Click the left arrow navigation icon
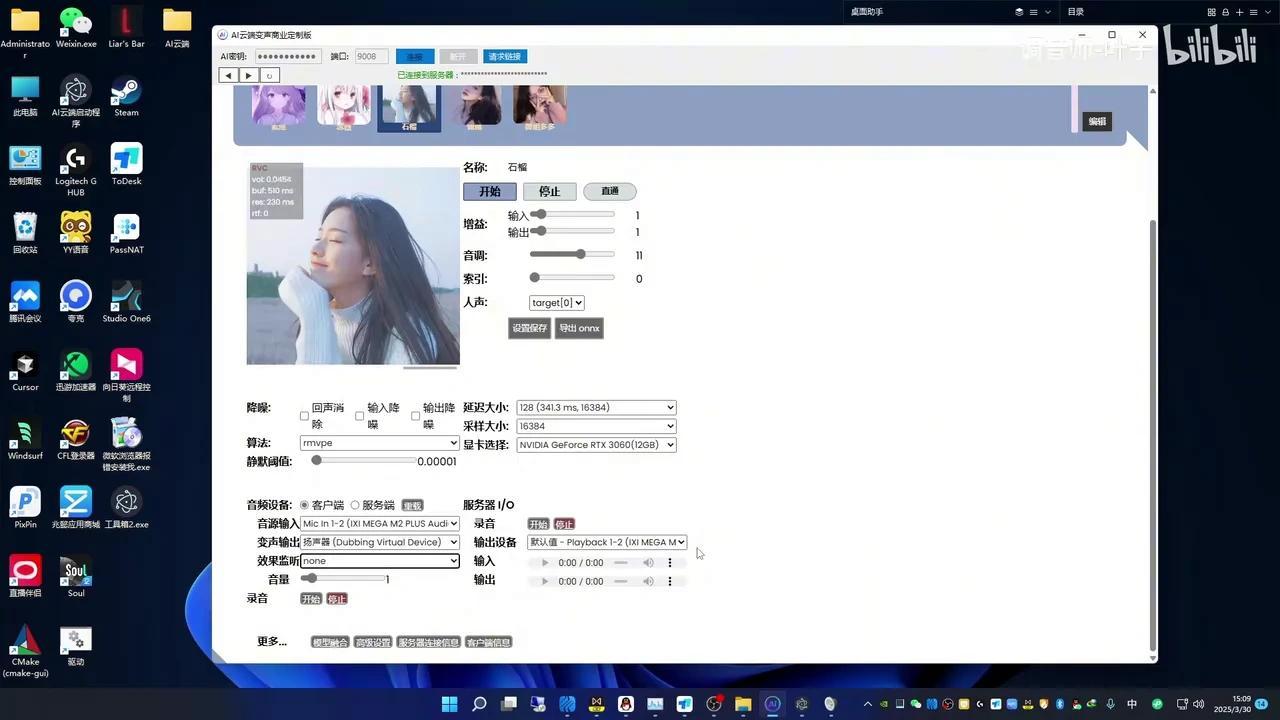Screen dimensions: 1280x720 (x=227, y=75)
